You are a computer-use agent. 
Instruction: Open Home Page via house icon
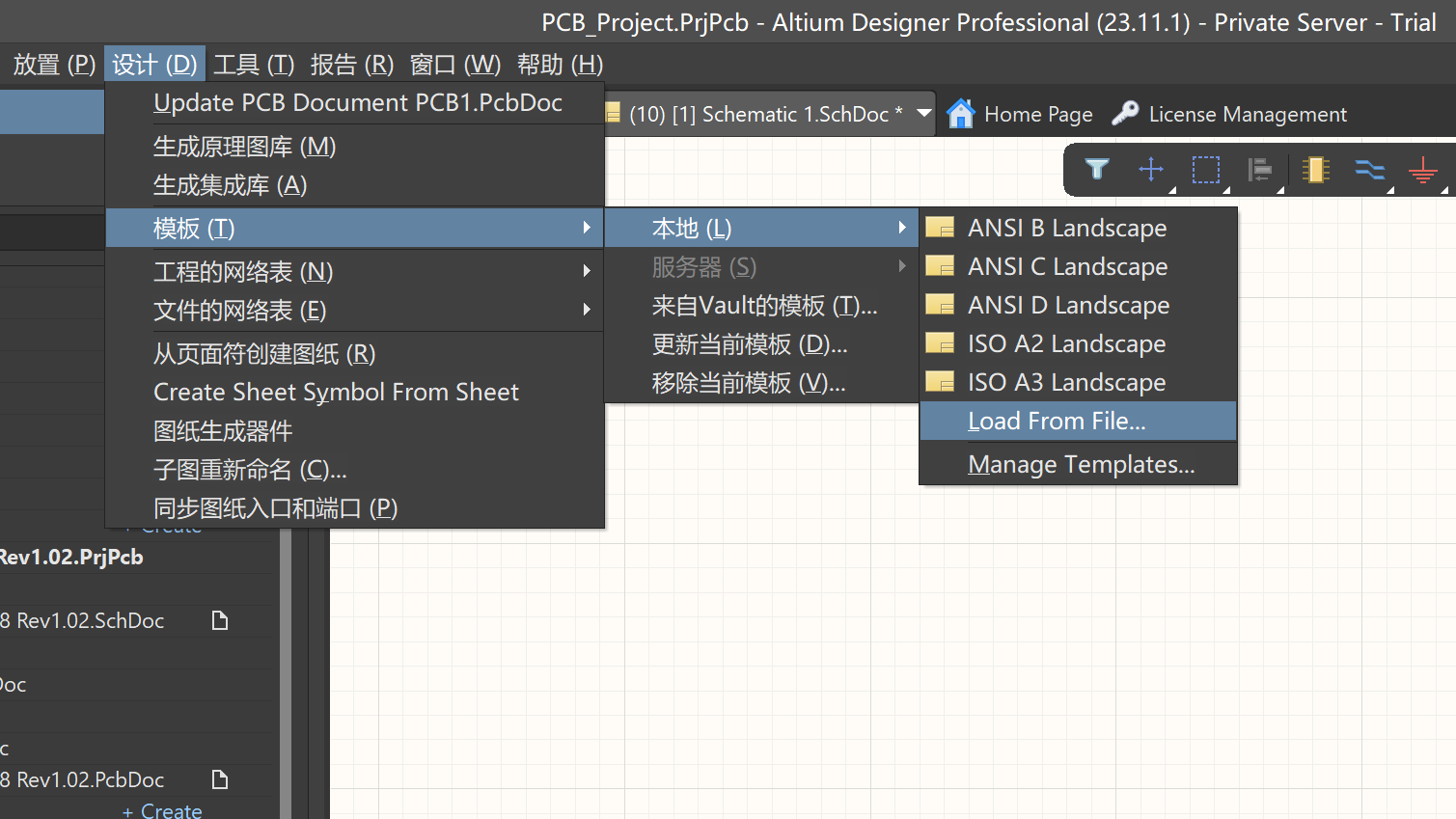tap(961, 114)
